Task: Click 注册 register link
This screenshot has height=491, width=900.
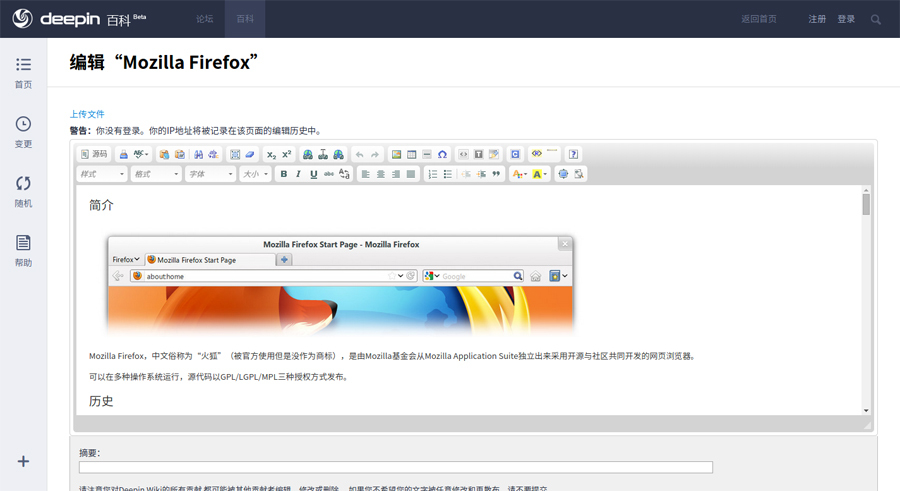Action: pyautogui.click(x=817, y=19)
